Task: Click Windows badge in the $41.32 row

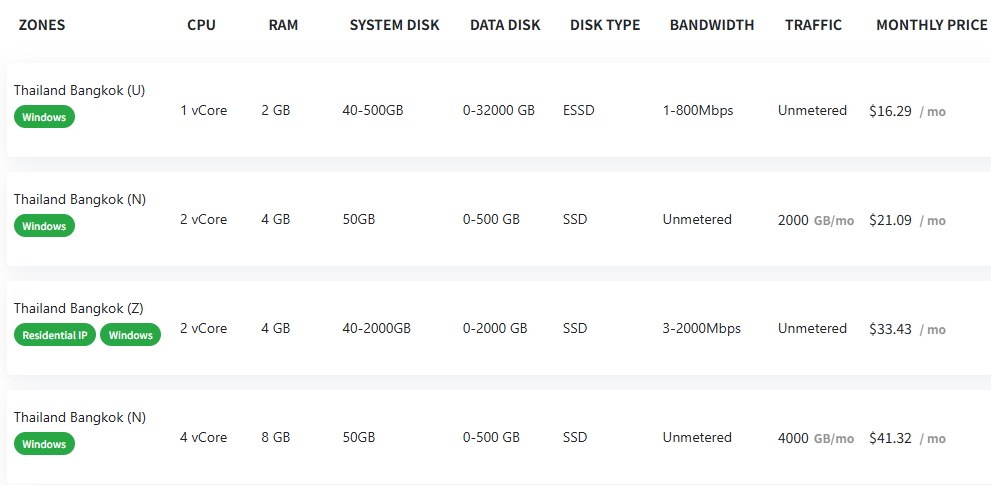Action: 44,444
